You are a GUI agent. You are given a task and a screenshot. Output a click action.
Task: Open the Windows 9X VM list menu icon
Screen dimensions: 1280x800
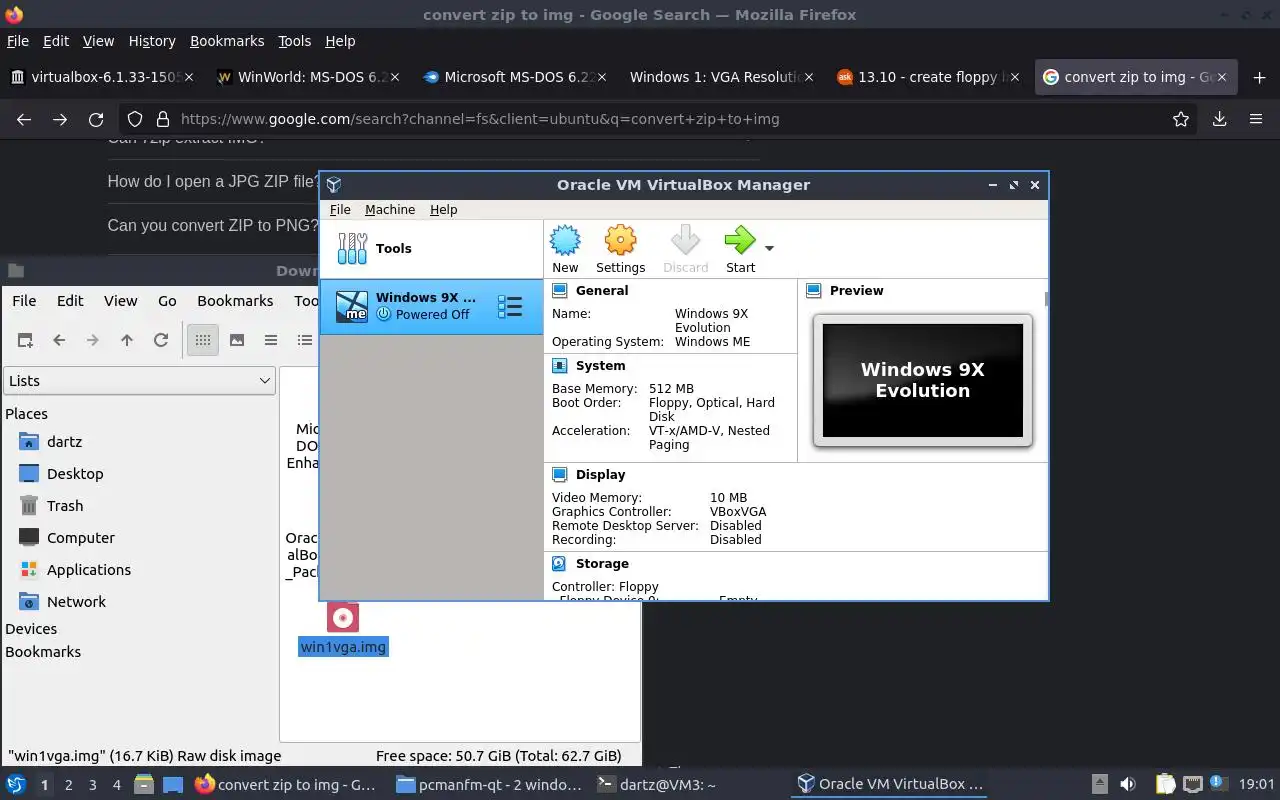point(510,307)
